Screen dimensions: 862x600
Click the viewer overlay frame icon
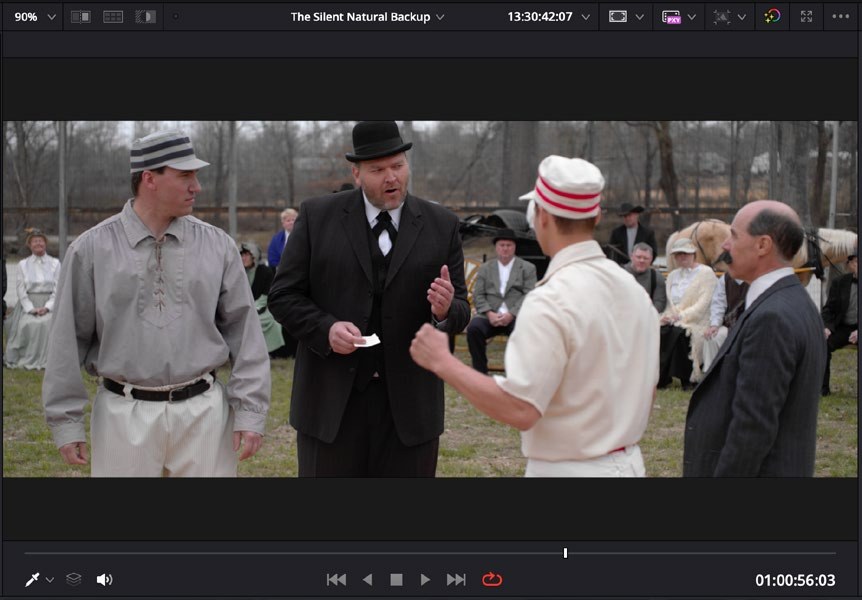(617, 17)
